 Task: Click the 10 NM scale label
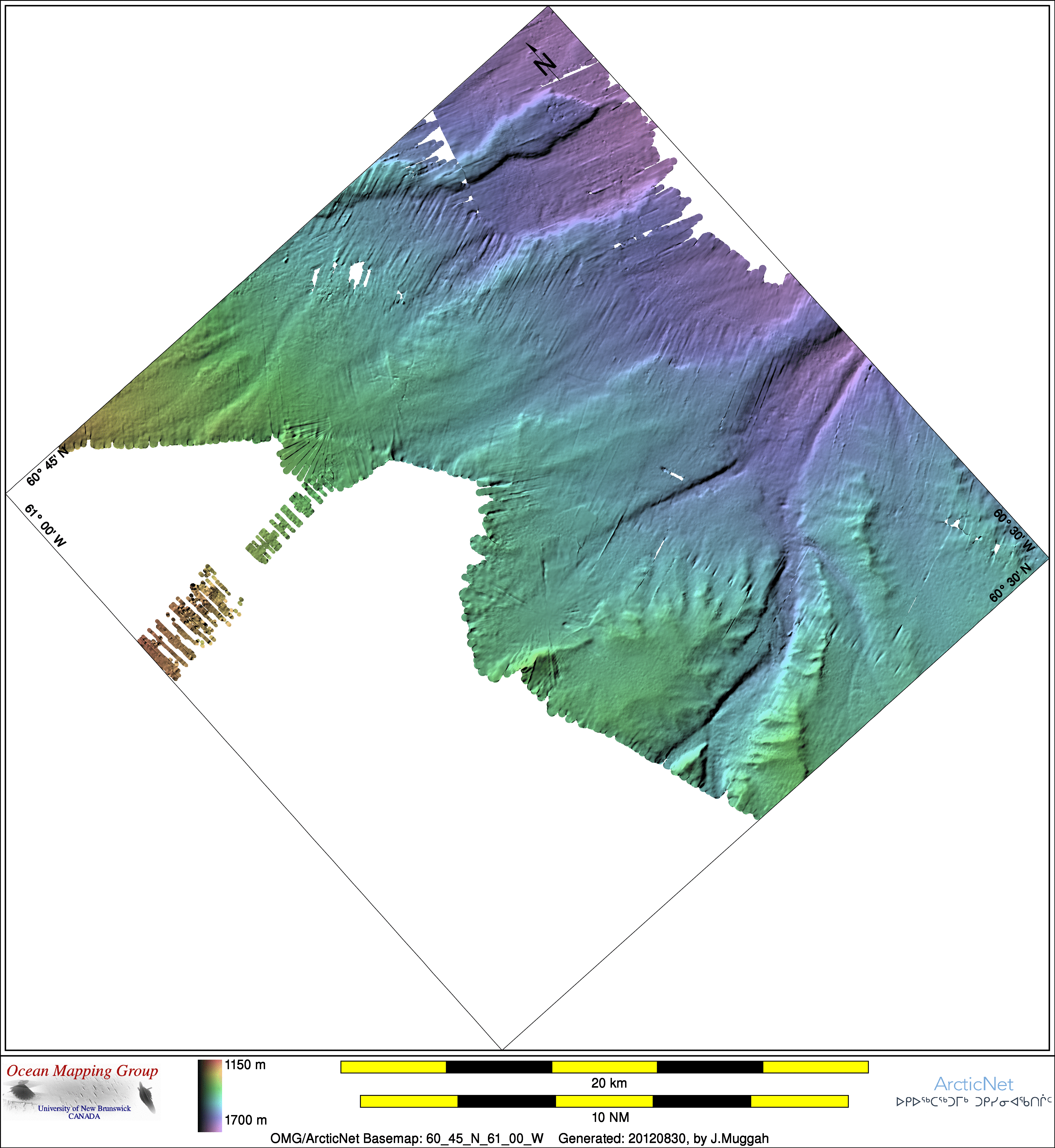[610, 1117]
